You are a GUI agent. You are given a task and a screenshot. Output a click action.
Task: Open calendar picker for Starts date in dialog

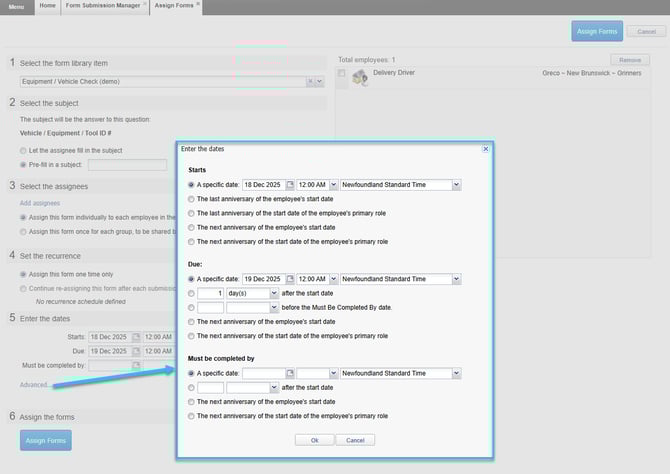(290, 185)
